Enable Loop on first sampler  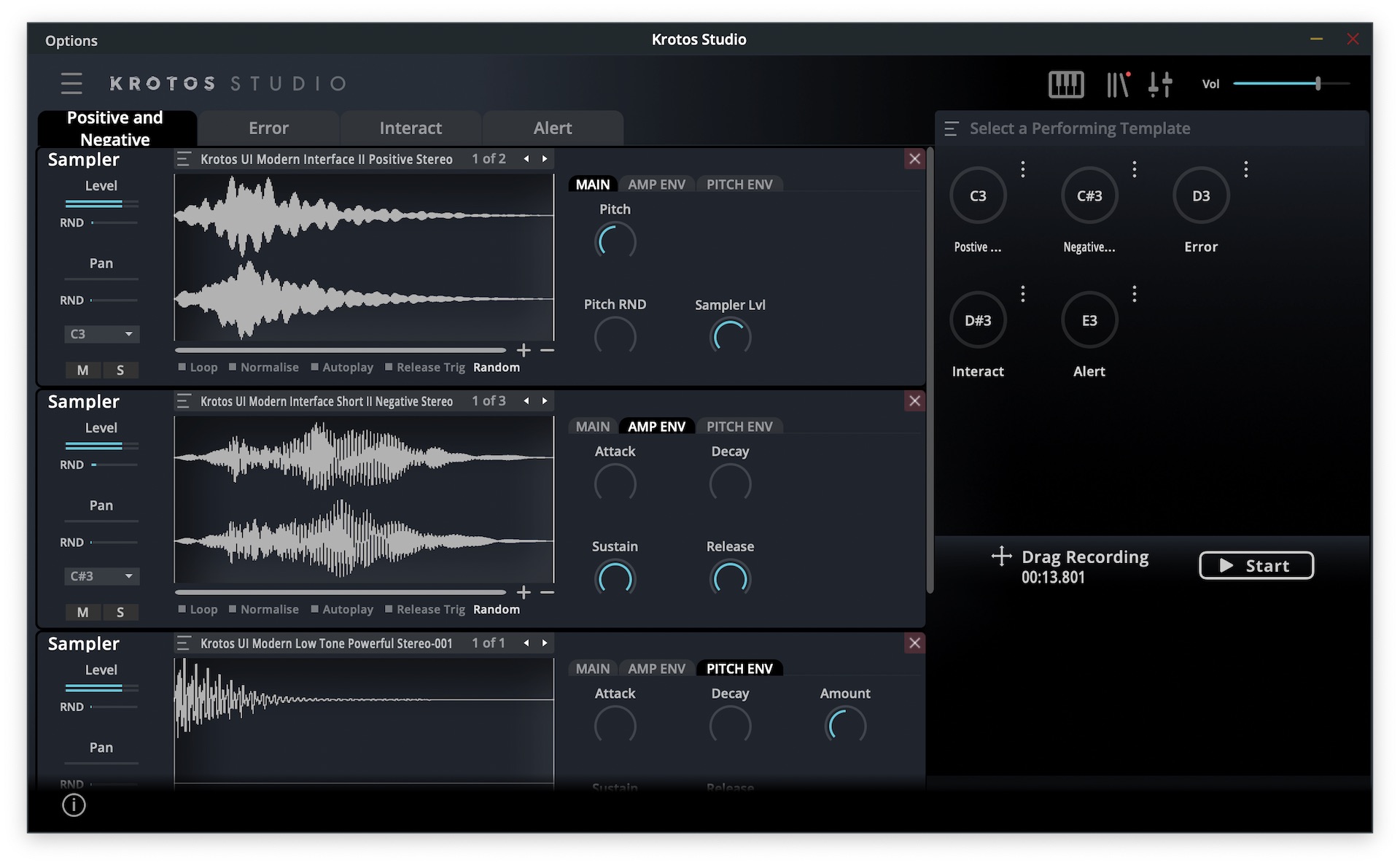[183, 367]
